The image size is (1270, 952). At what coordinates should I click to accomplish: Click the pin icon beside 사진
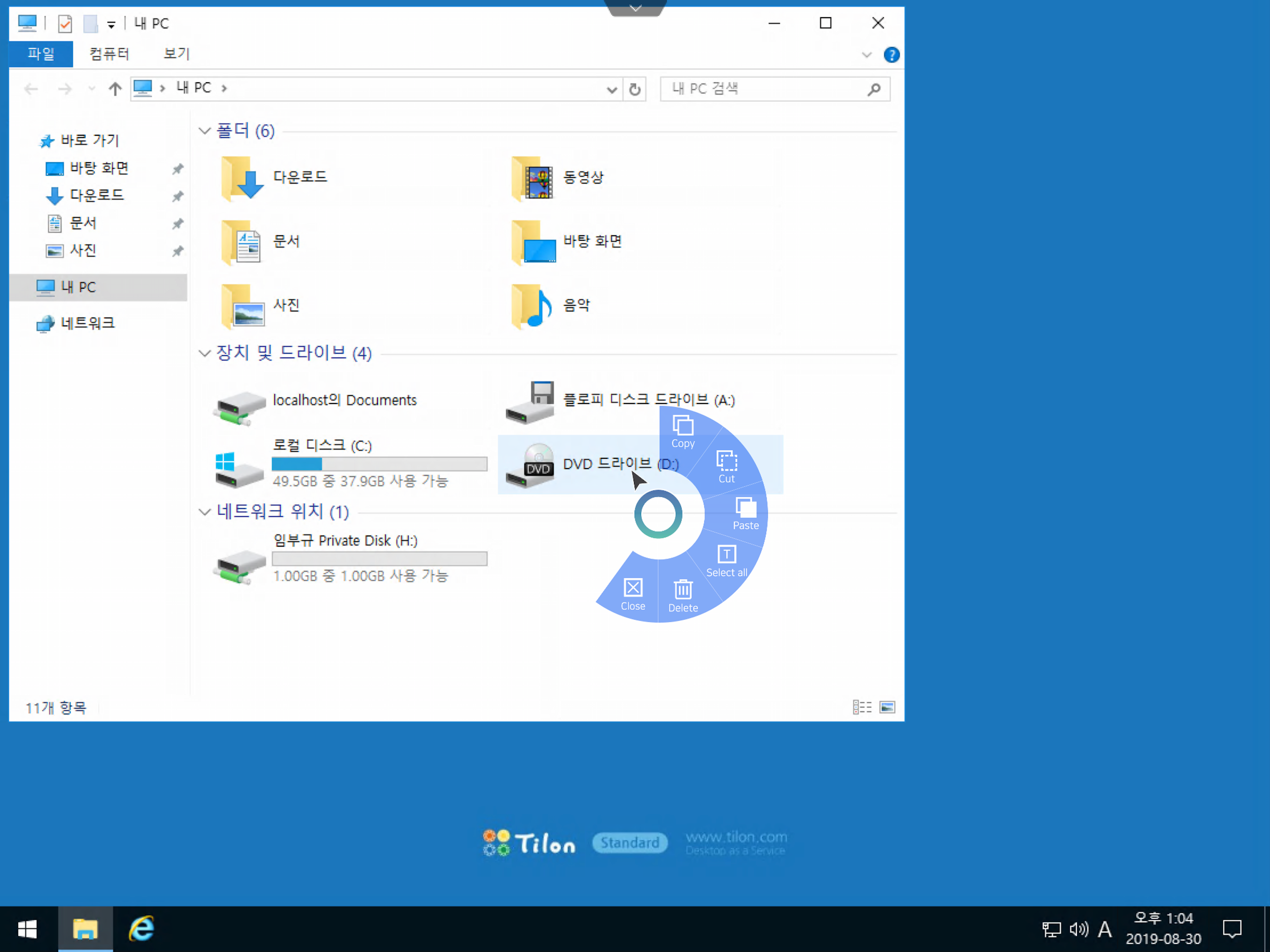tap(178, 251)
